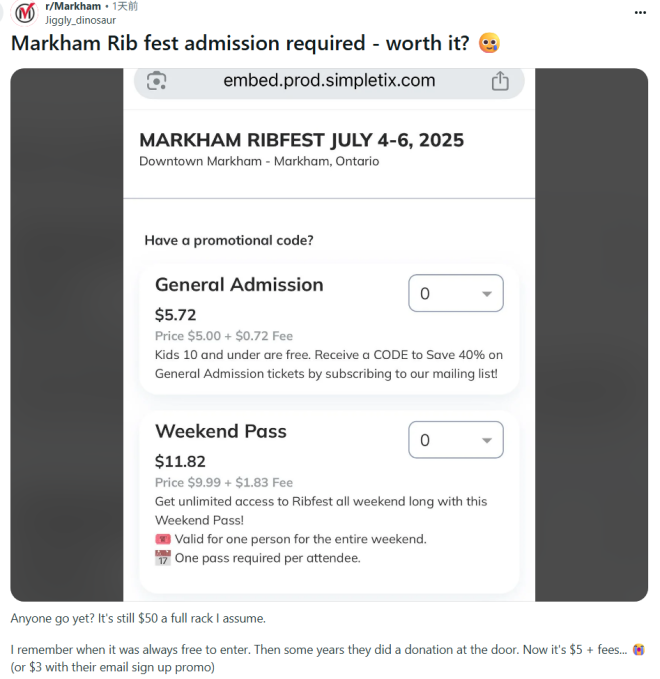
Task: Select the 'Weekend Pass' ticket title
Action: tap(220, 431)
